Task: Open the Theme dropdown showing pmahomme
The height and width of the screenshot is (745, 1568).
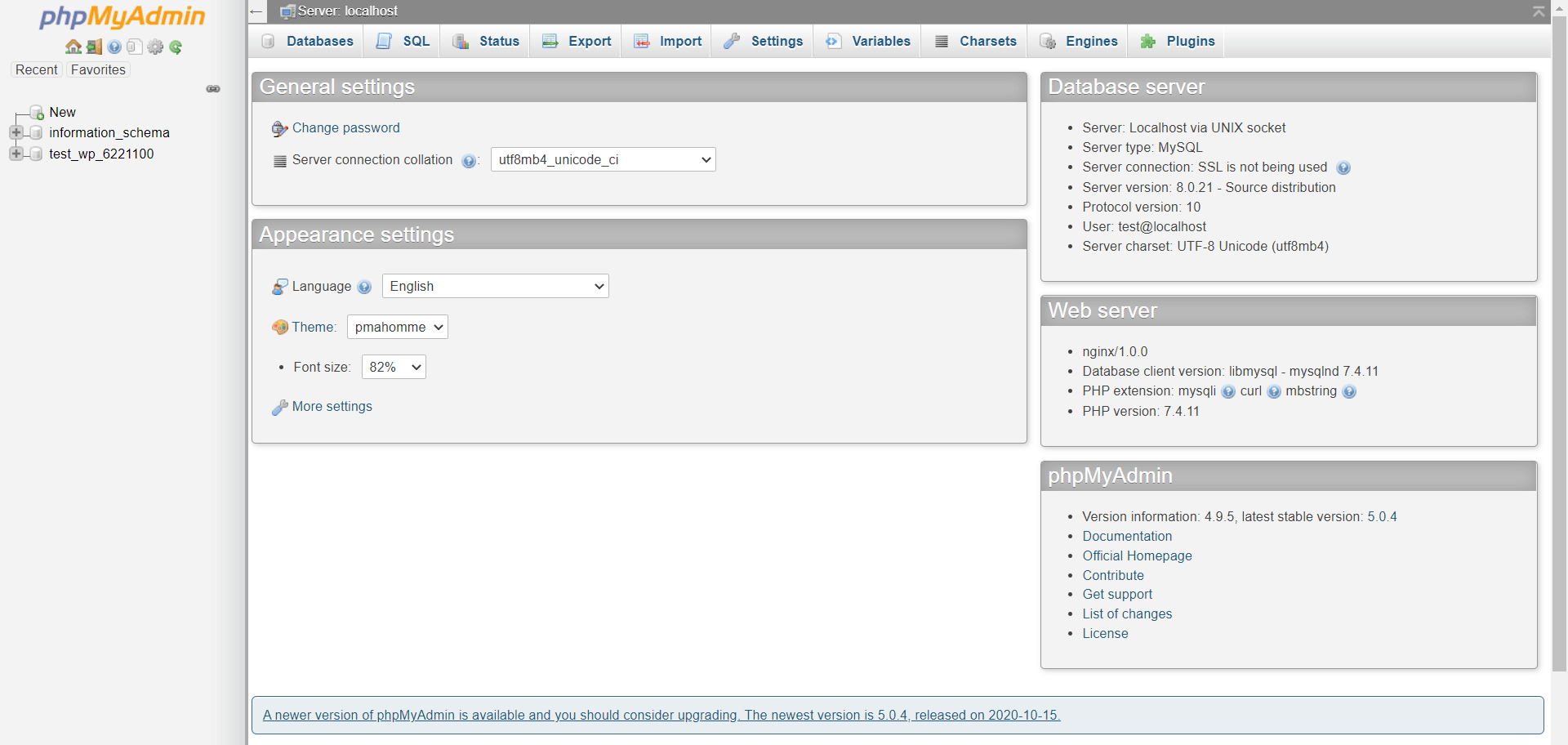Action: [x=398, y=327]
